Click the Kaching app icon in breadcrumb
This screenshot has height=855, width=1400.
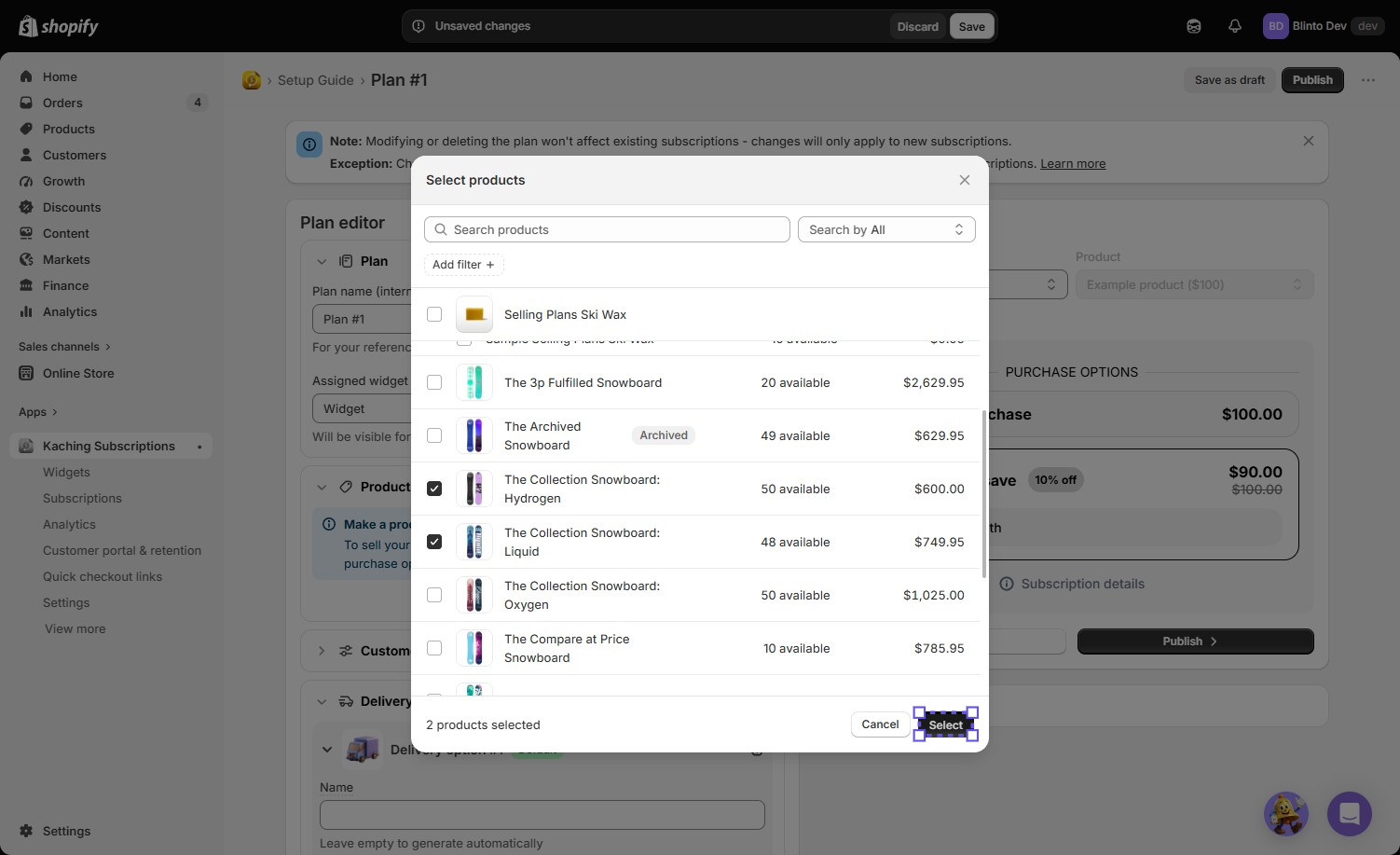252,80
